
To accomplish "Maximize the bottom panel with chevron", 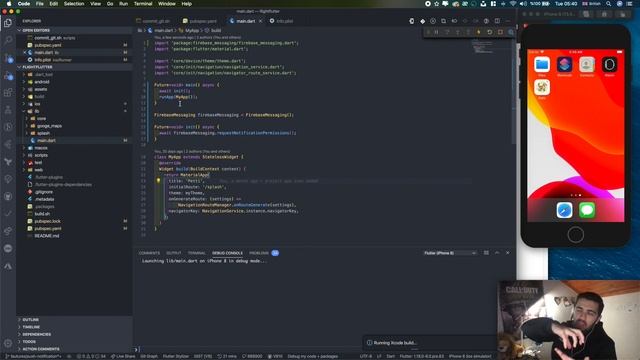I will [497, 253].
